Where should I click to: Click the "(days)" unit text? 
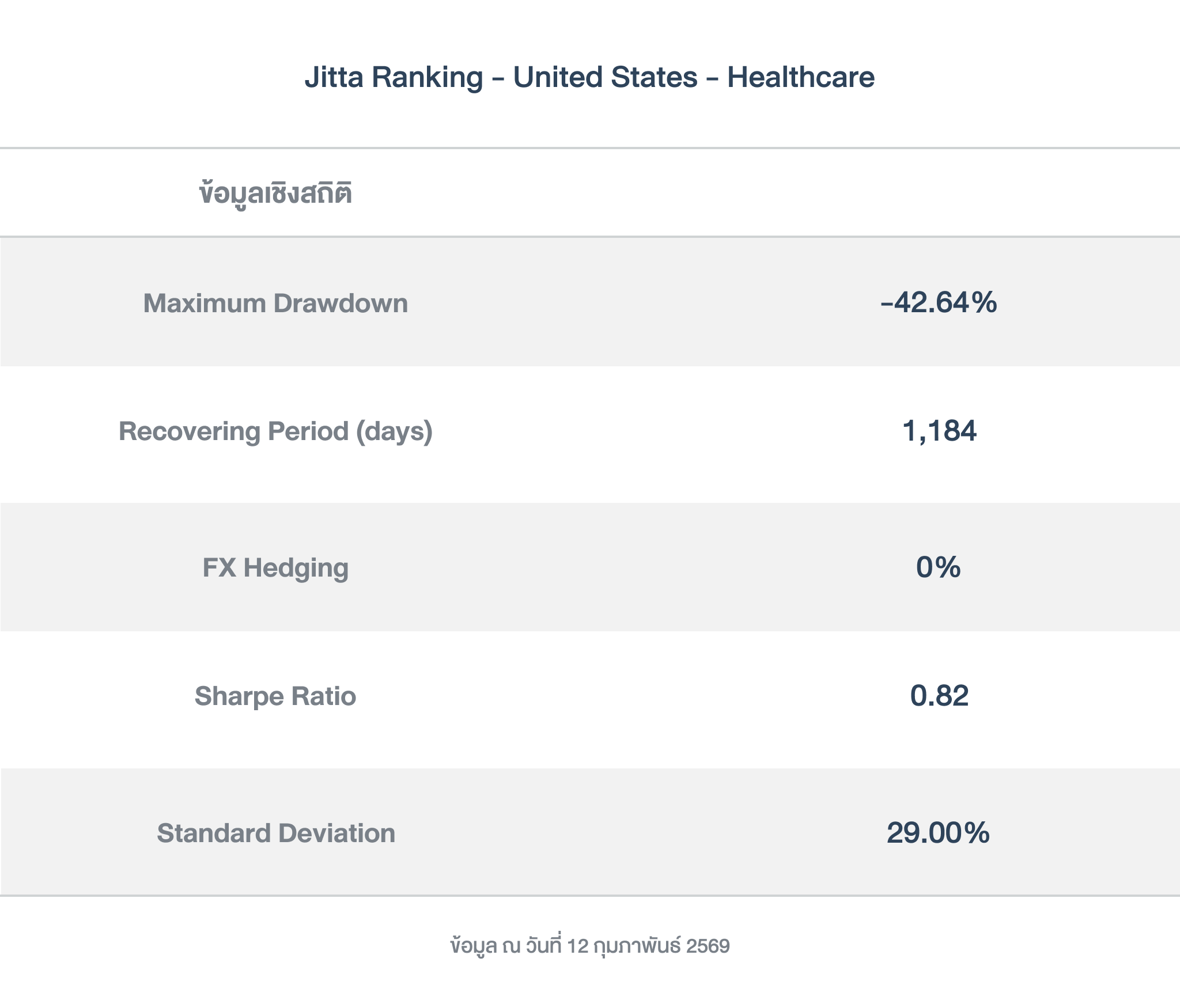(x=394, y=431)
